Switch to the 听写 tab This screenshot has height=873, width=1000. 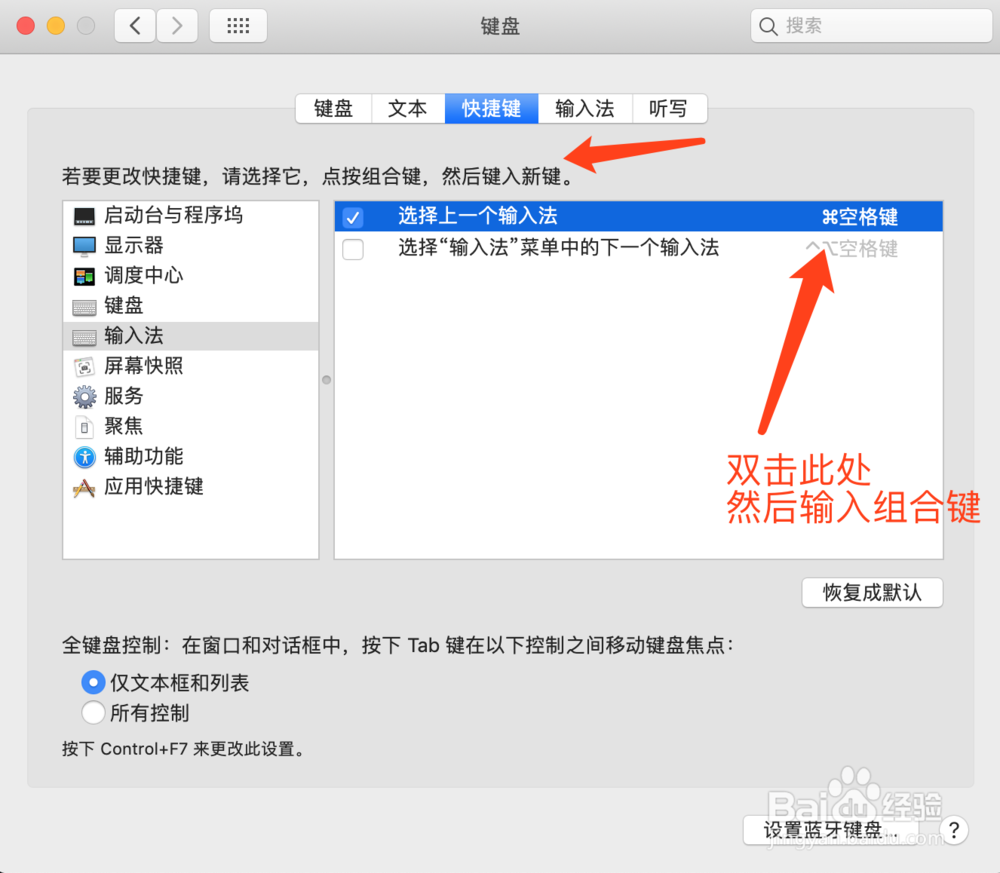[x=669, y=108]
